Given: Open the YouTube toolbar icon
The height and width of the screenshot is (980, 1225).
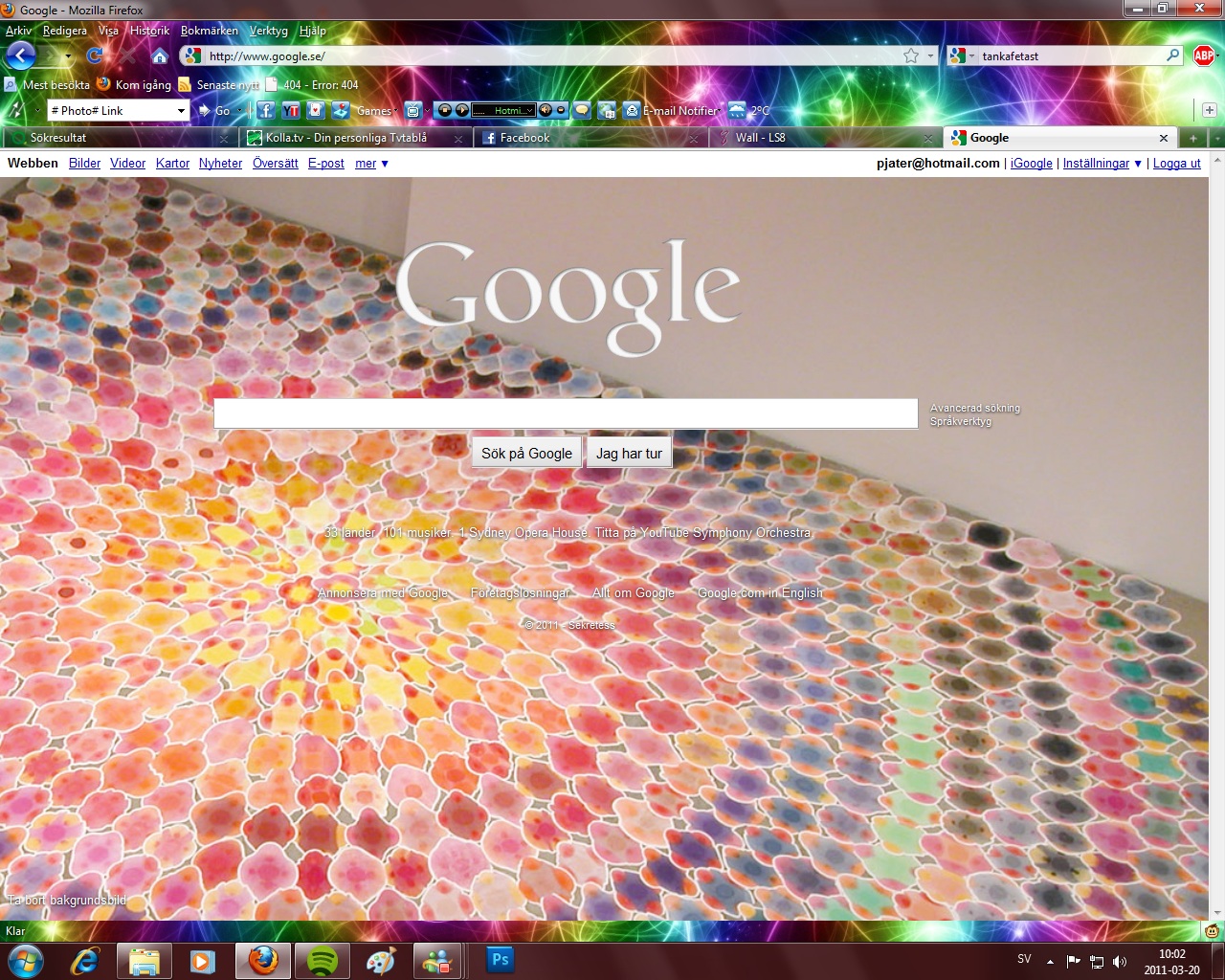Looking at the screenshot, I should point(291,111).
